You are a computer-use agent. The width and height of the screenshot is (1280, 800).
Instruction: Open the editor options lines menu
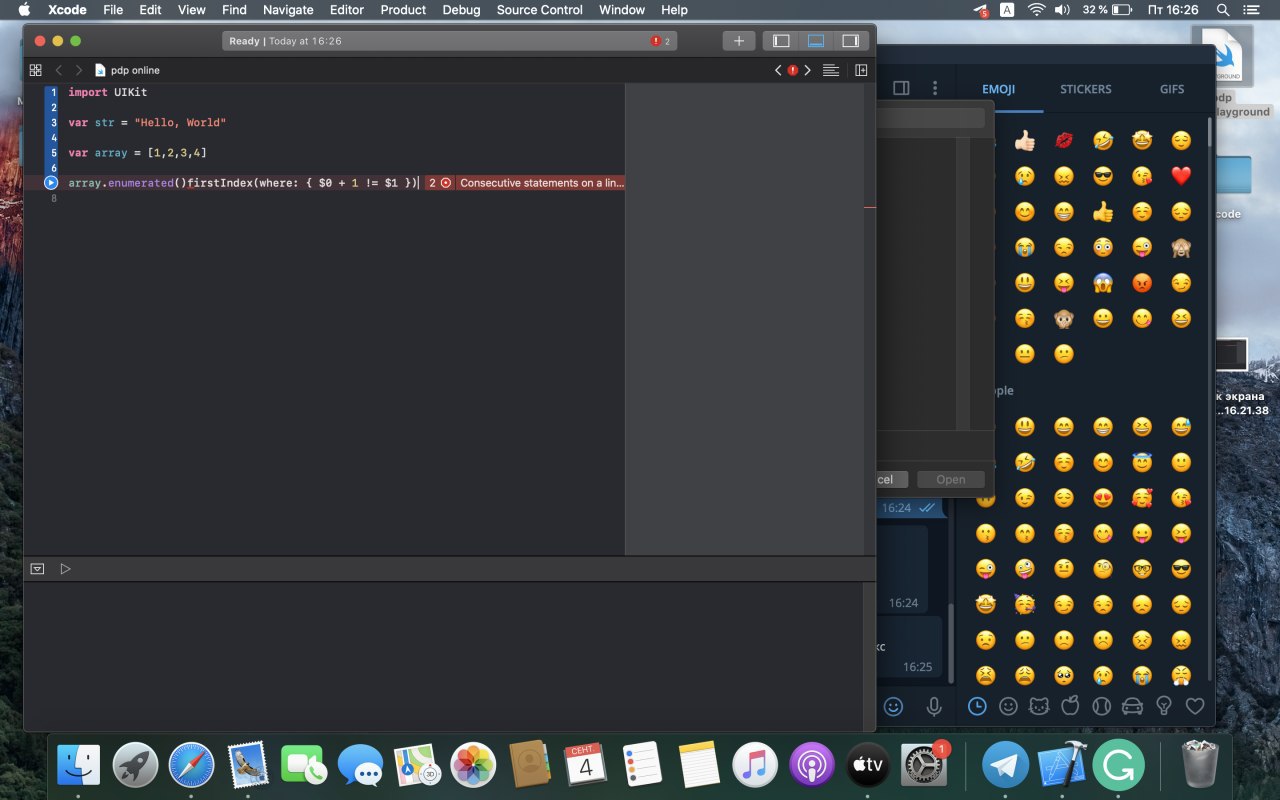830,70
